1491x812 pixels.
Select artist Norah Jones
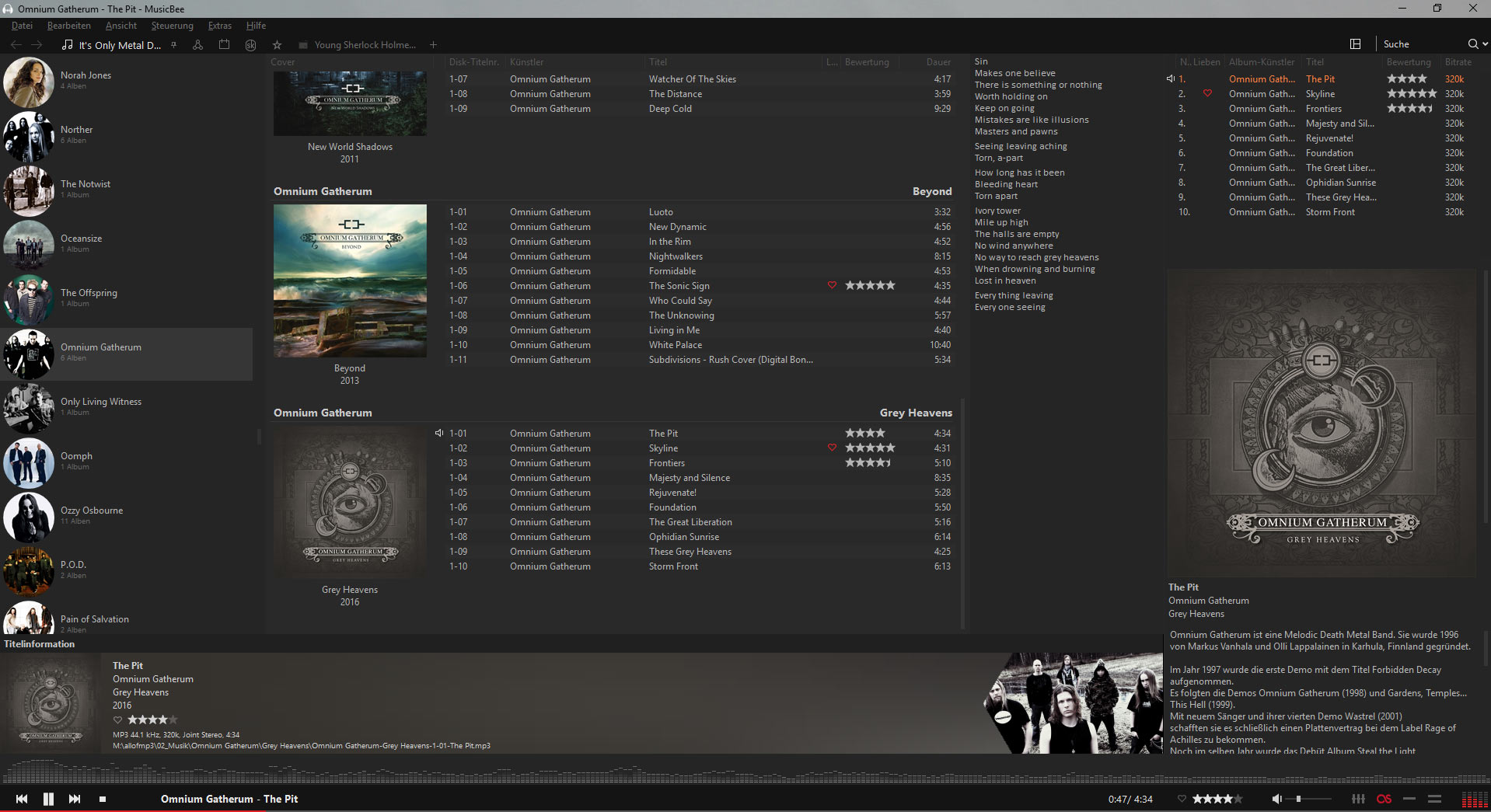click(127, 82)
